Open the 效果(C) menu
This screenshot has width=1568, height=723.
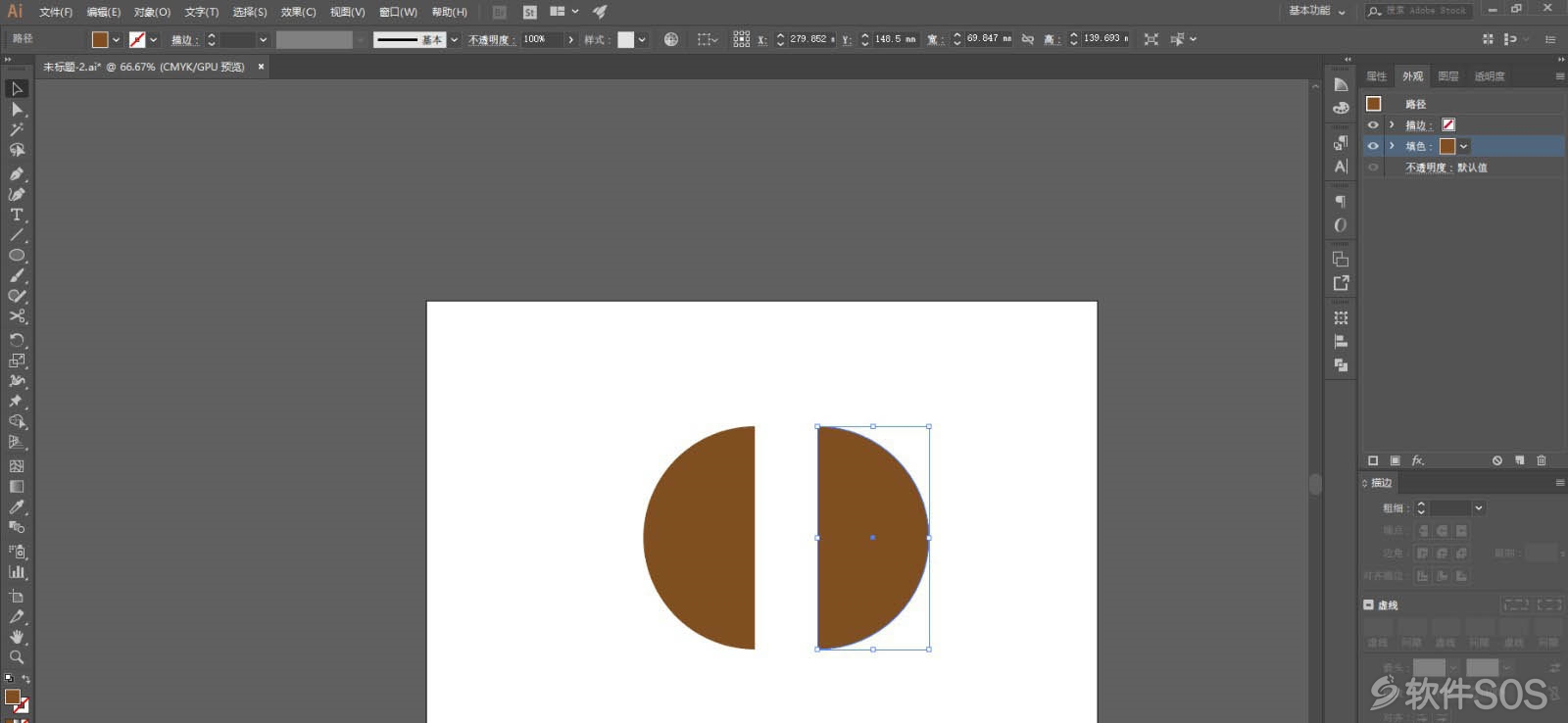click(x=298, y=12)
